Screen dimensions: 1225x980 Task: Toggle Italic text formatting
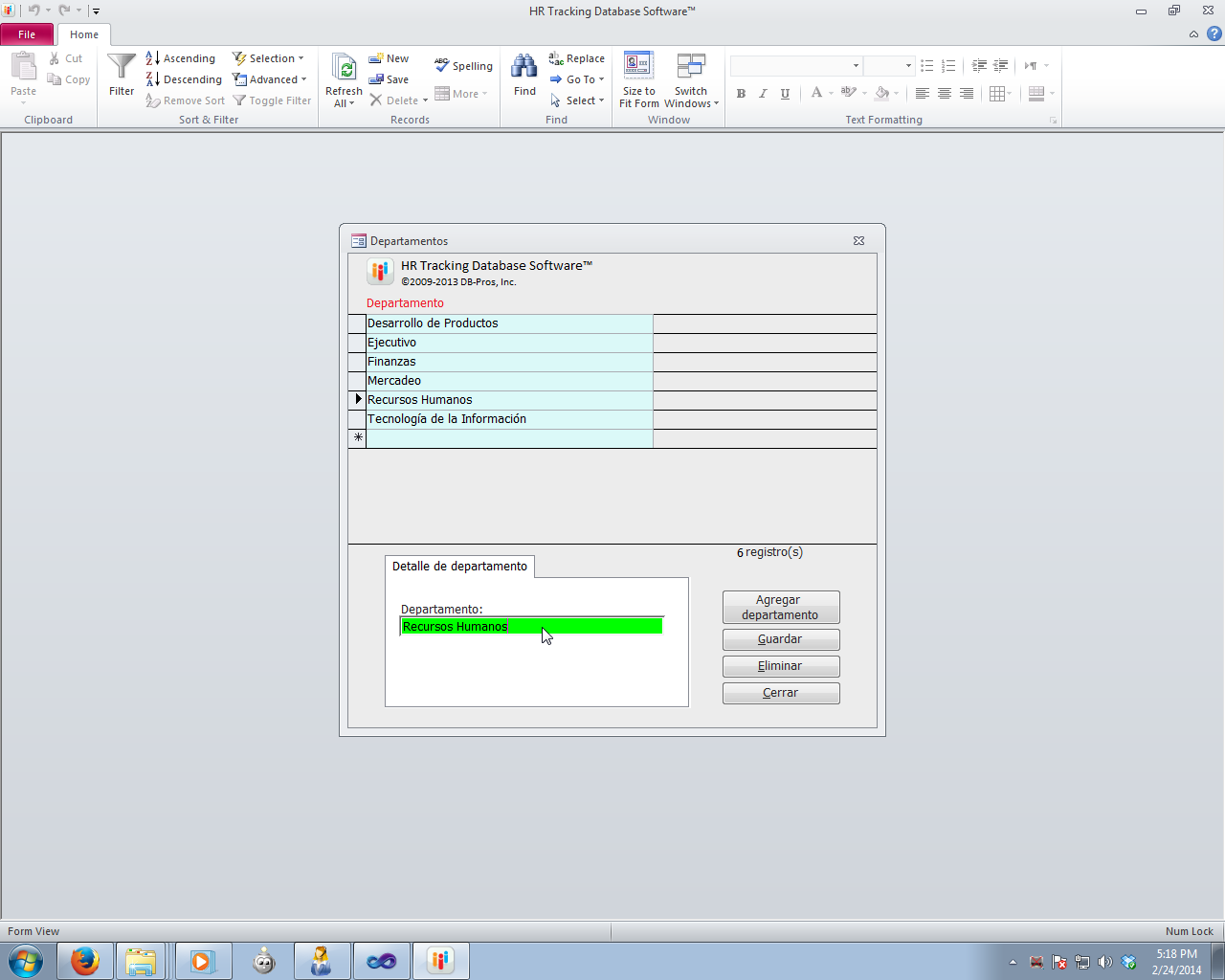tap(763, 94)
